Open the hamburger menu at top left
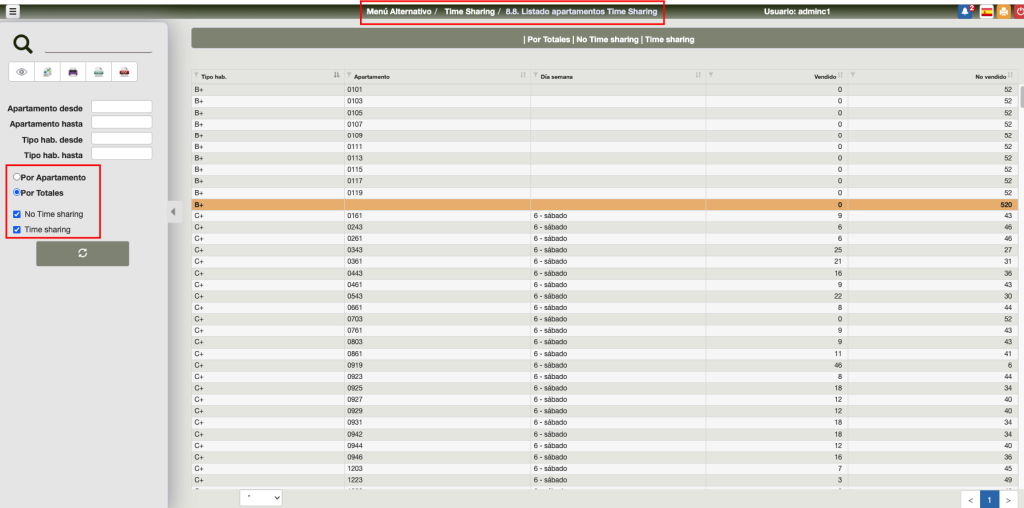 click(x=13, y=11)
